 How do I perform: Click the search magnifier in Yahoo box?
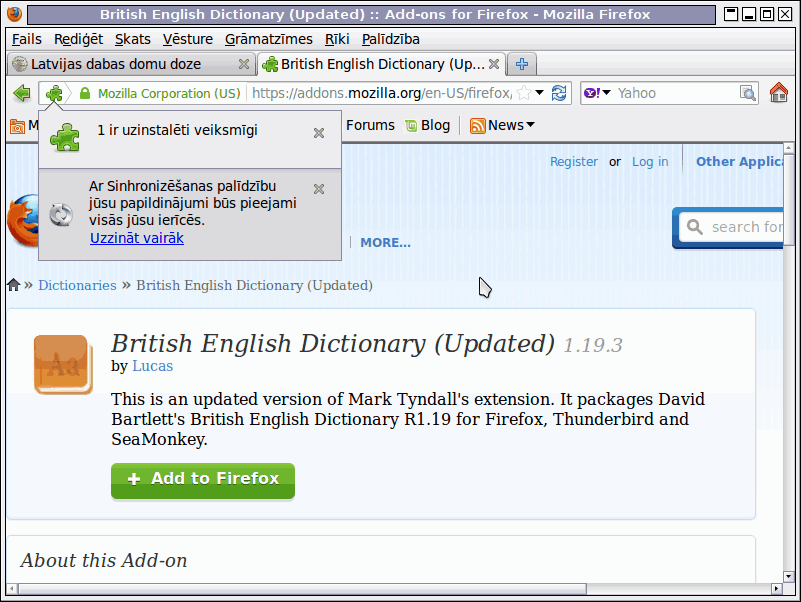tap(747, 93)
